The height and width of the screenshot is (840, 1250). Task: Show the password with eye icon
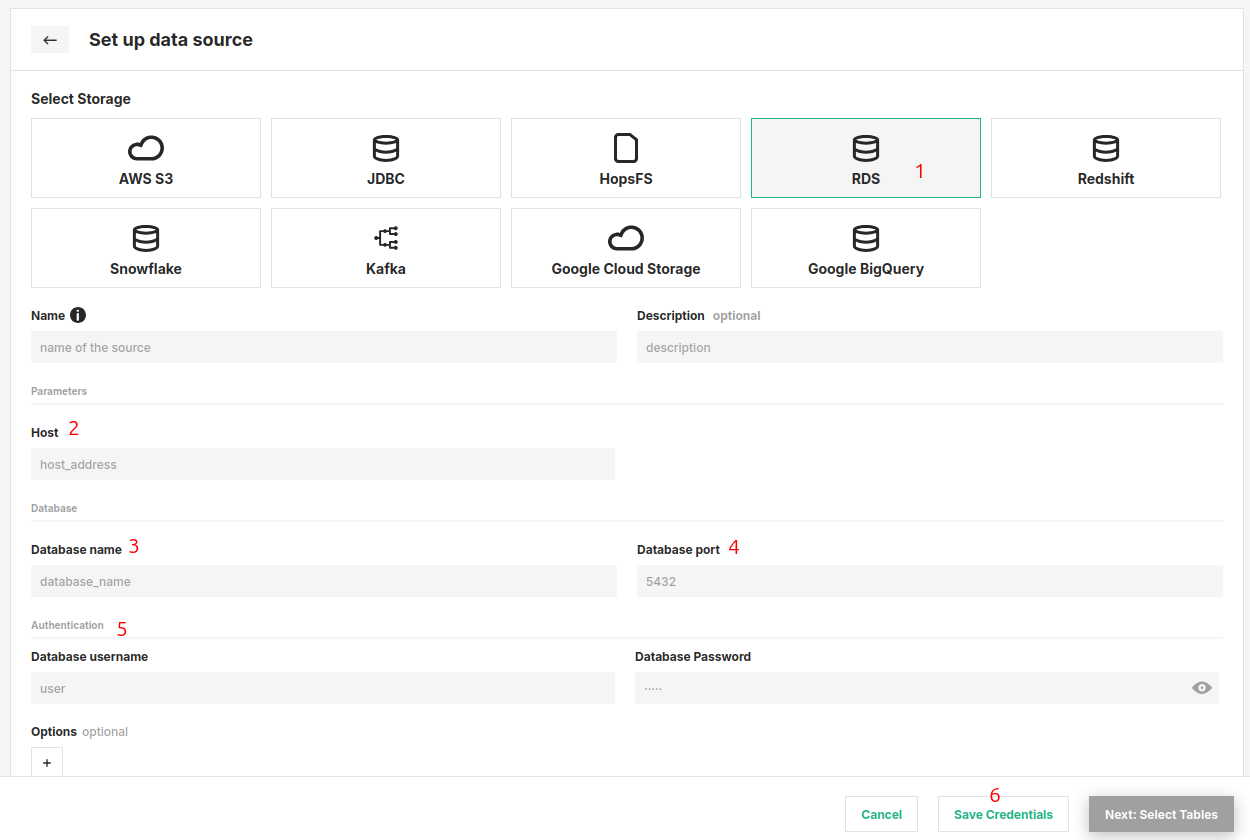(1202, 688)
